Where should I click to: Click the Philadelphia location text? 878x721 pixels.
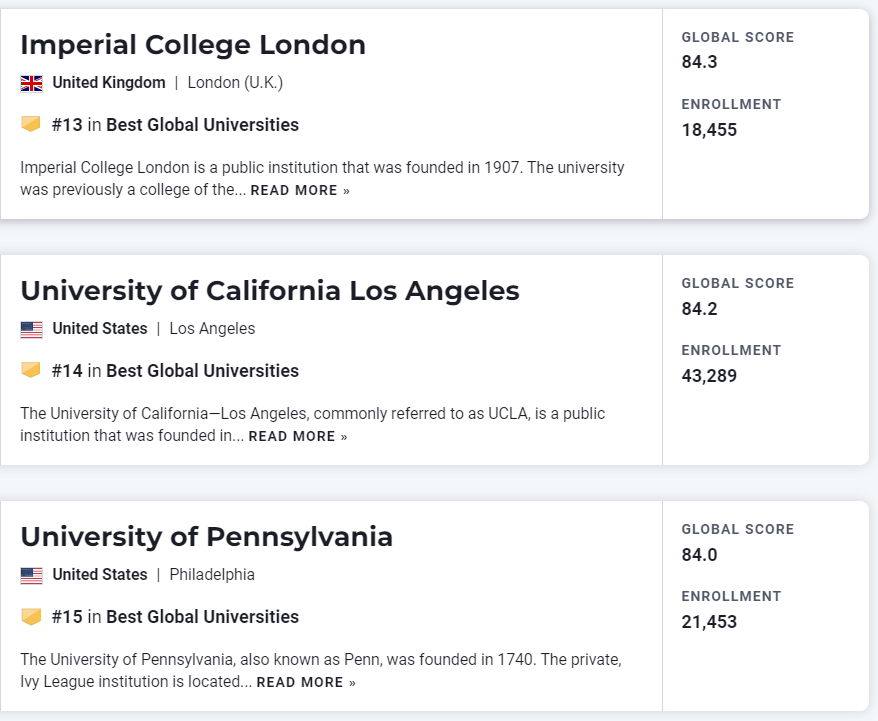click(212, 575)
